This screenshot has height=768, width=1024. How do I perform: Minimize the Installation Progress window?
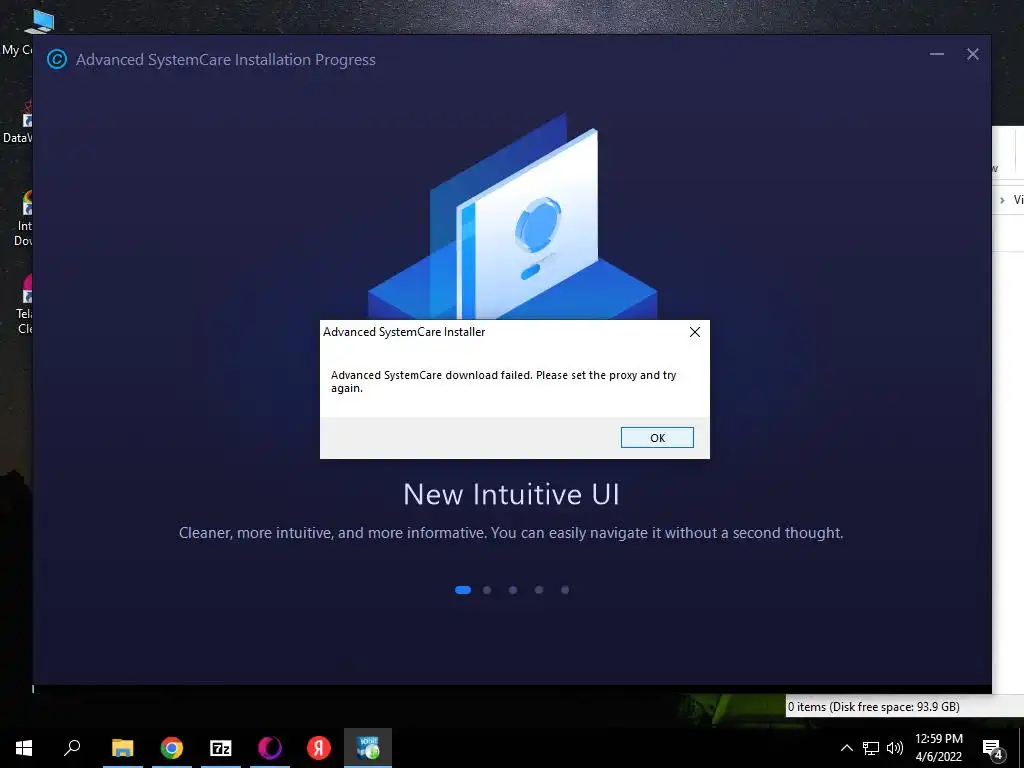pyautogui.click(x=936, y=54)
